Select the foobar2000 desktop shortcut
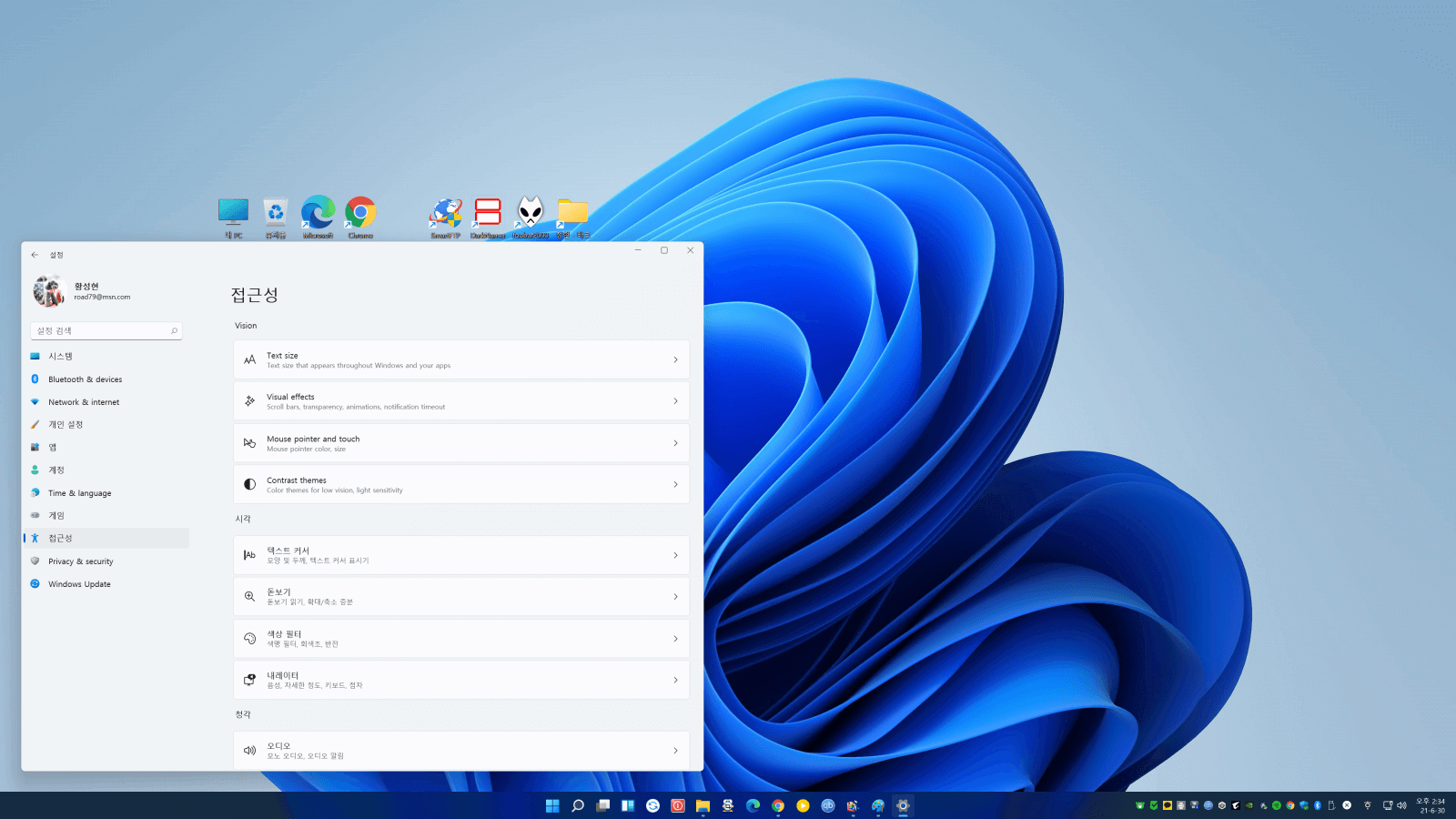This screenshot has width=1456, height=819. pos(531,218)
